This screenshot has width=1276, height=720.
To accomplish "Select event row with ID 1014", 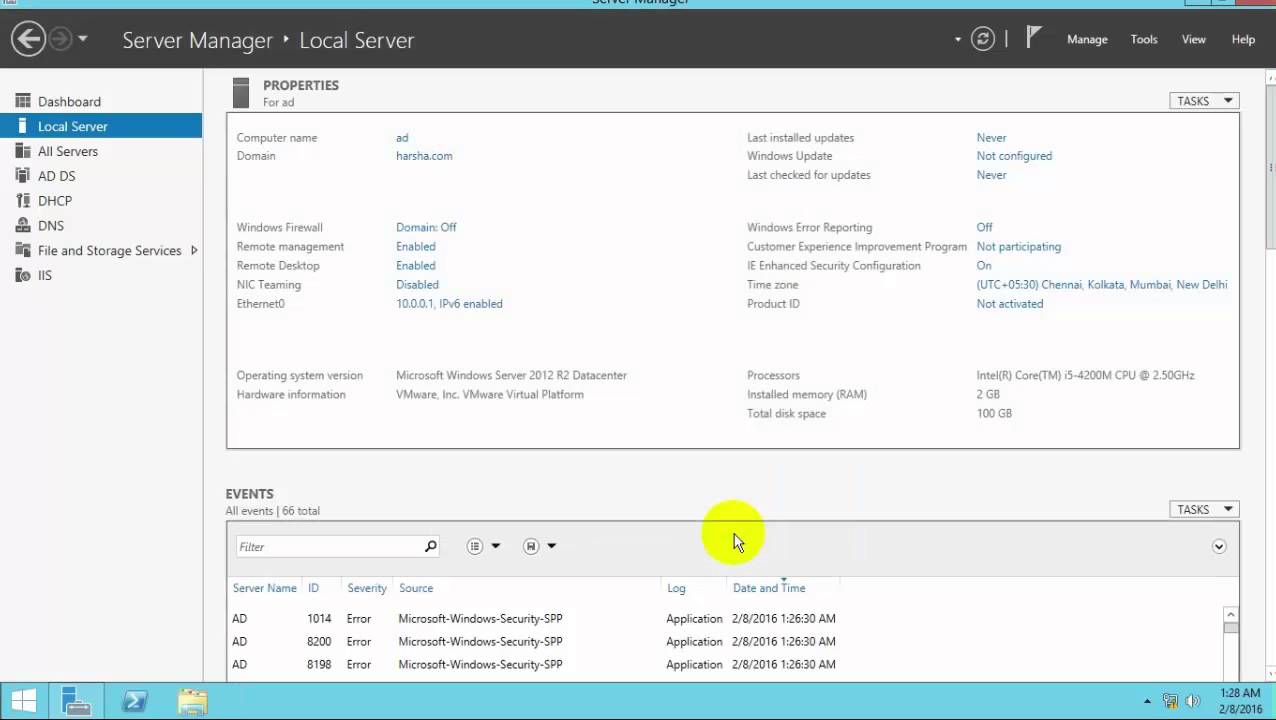I will tap(725, 618).
